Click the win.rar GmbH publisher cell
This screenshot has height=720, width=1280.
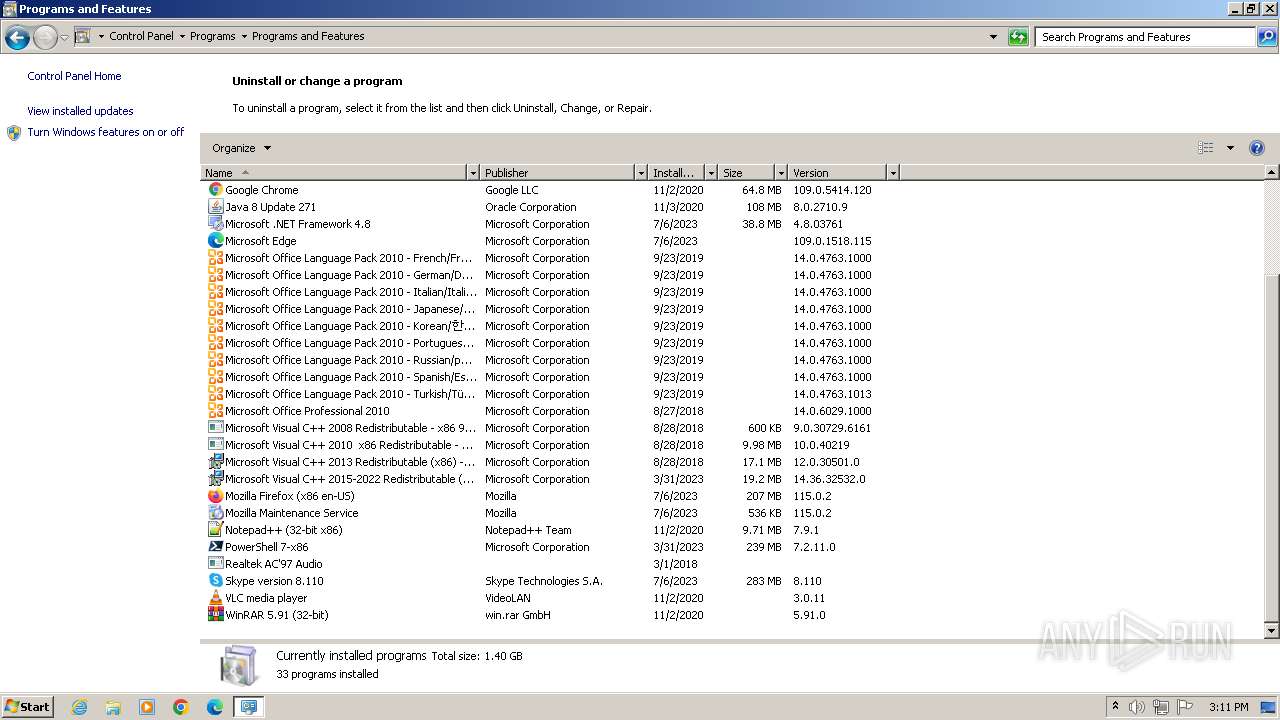pyautogui.click(x=518, y=615)
